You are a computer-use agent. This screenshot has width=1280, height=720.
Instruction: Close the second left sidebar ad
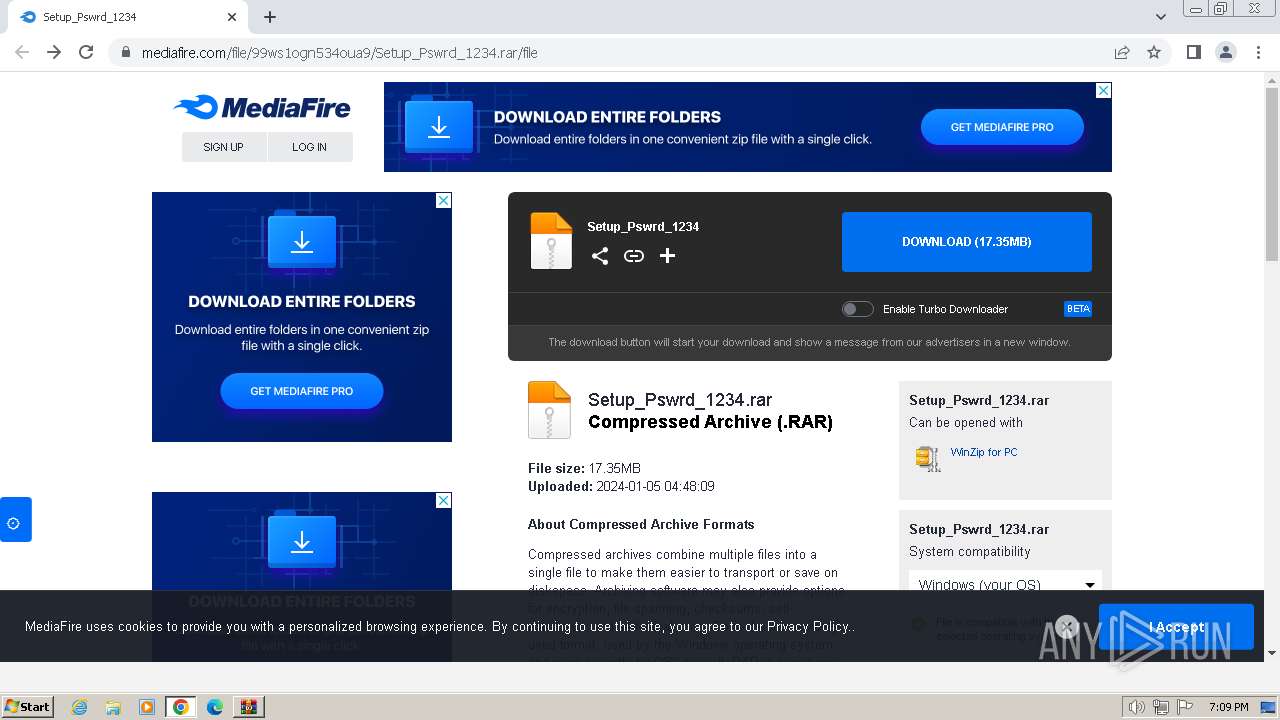(x=444, y=500)
